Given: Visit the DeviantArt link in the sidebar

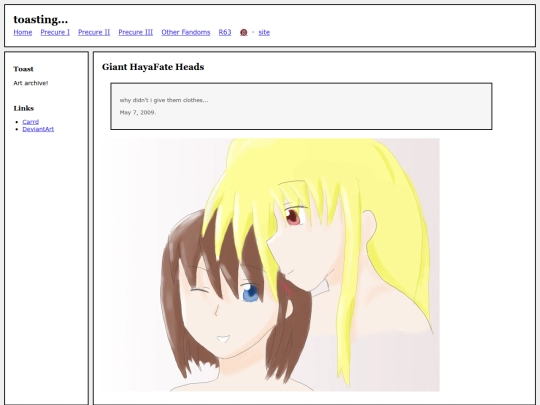Looking at the screenshot, I should pos(38,129).
